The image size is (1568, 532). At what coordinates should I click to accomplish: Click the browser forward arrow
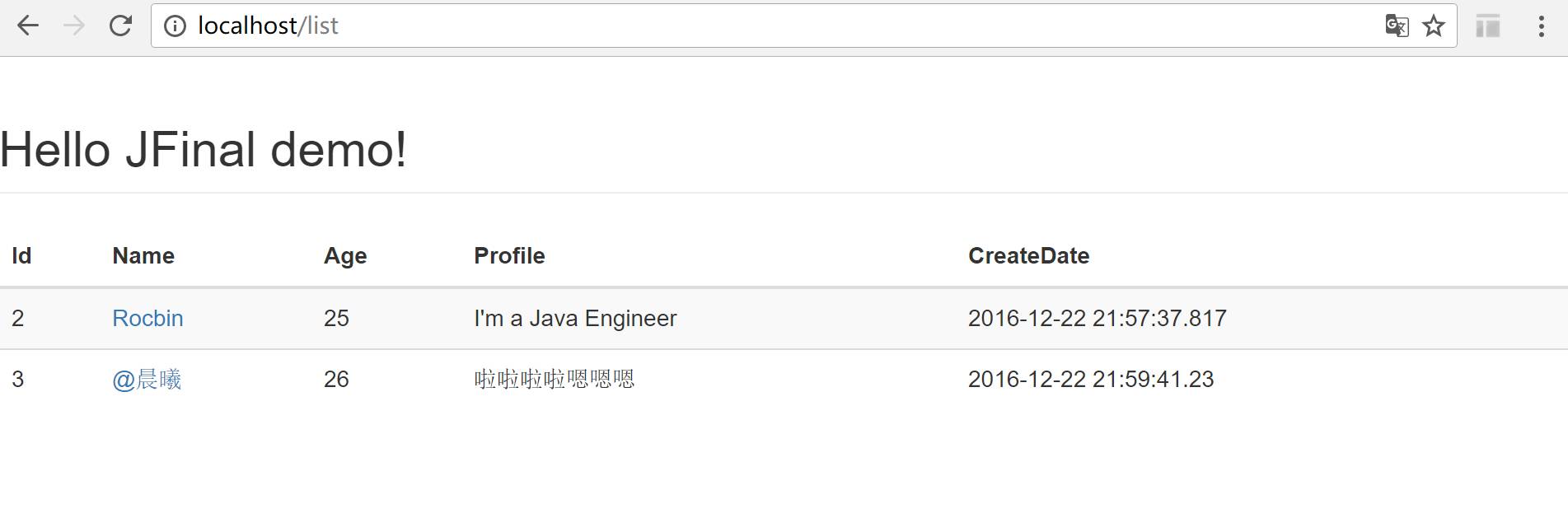tap(74, 26)
